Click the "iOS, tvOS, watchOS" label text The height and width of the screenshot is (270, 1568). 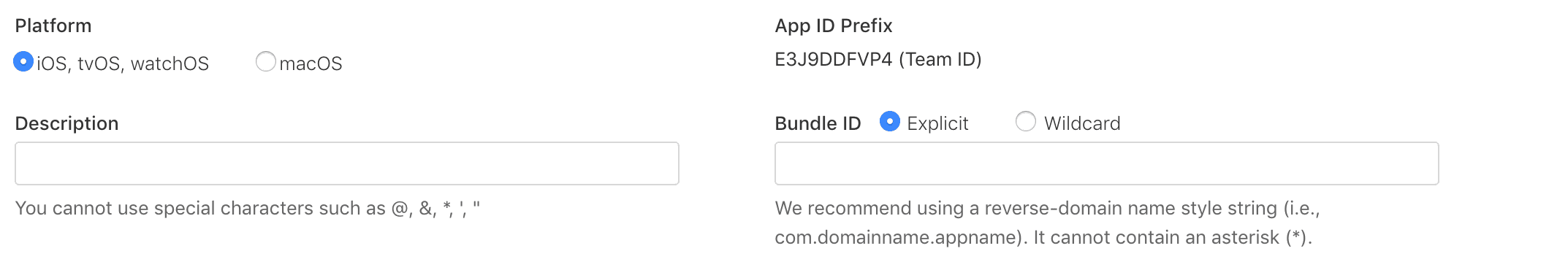[123, 64]
